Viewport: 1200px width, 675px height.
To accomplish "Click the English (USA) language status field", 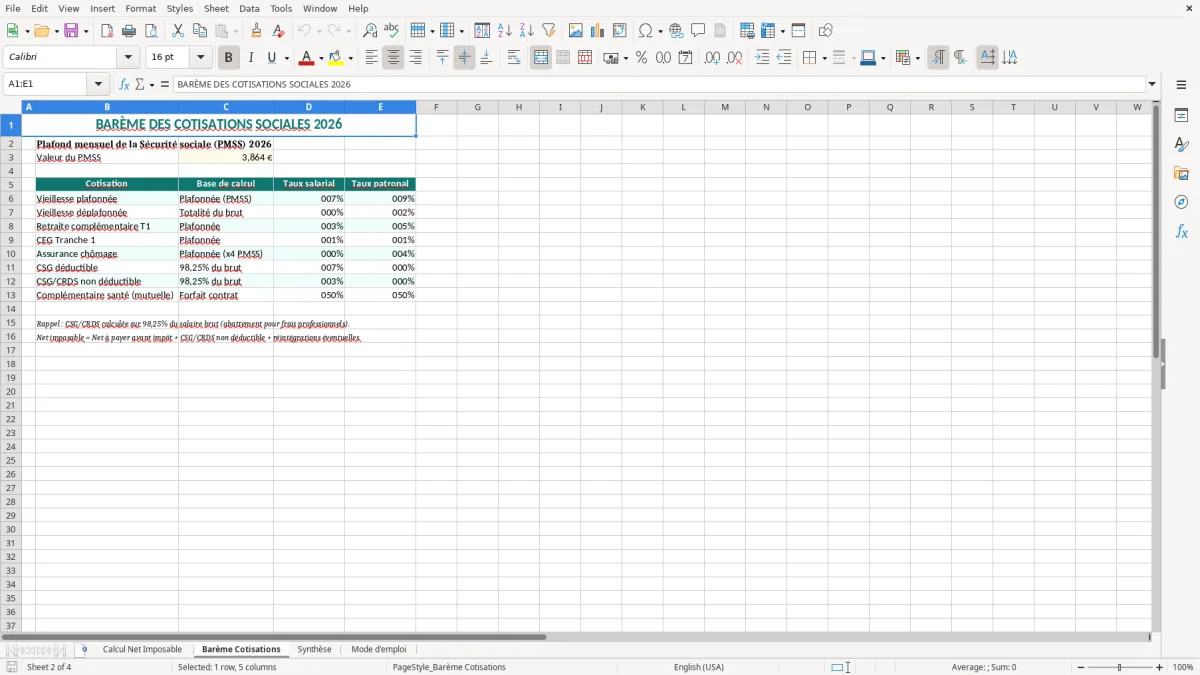I will coord(699,667).
